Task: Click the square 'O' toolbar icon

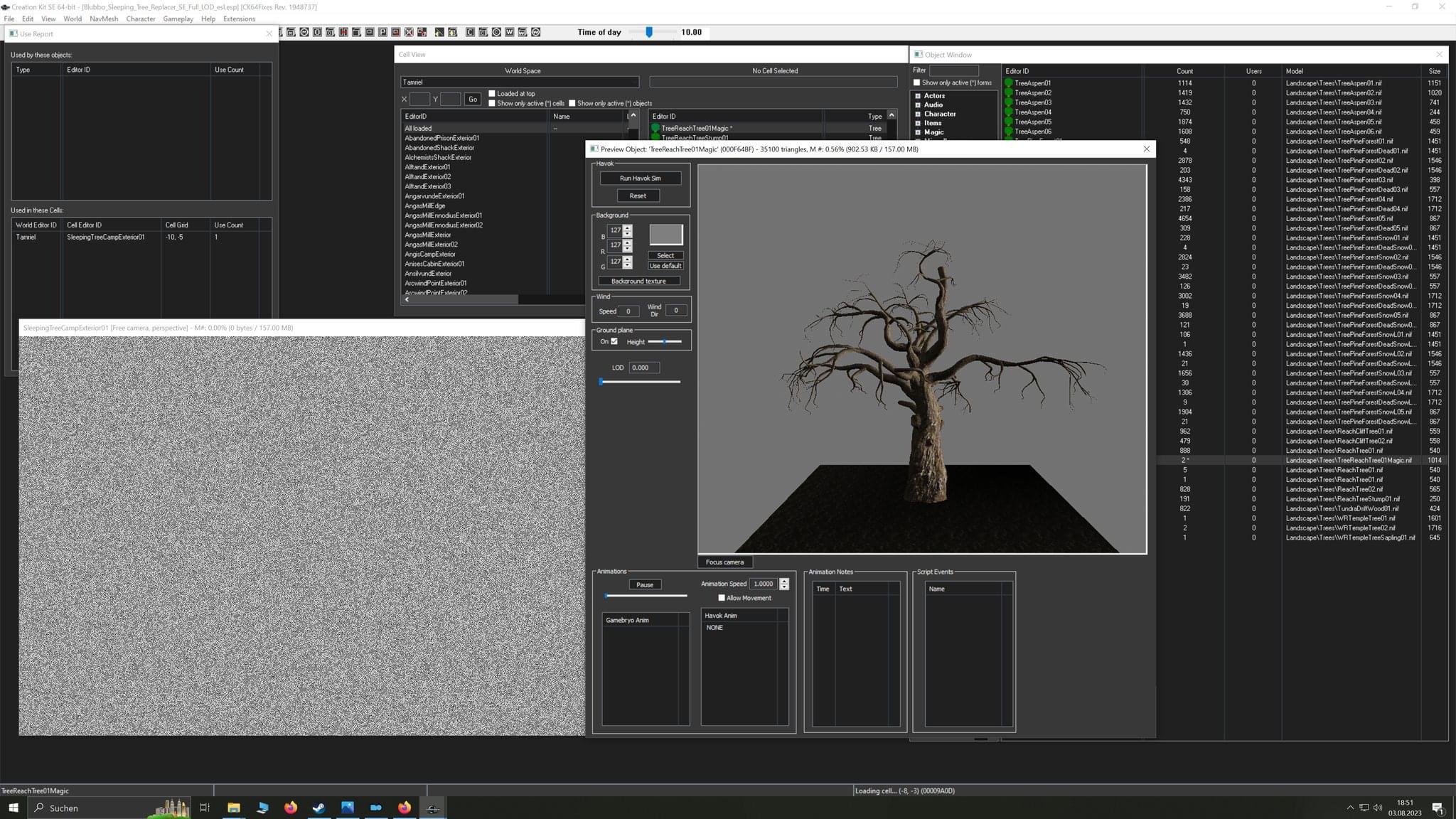Action: coord(317,32)
